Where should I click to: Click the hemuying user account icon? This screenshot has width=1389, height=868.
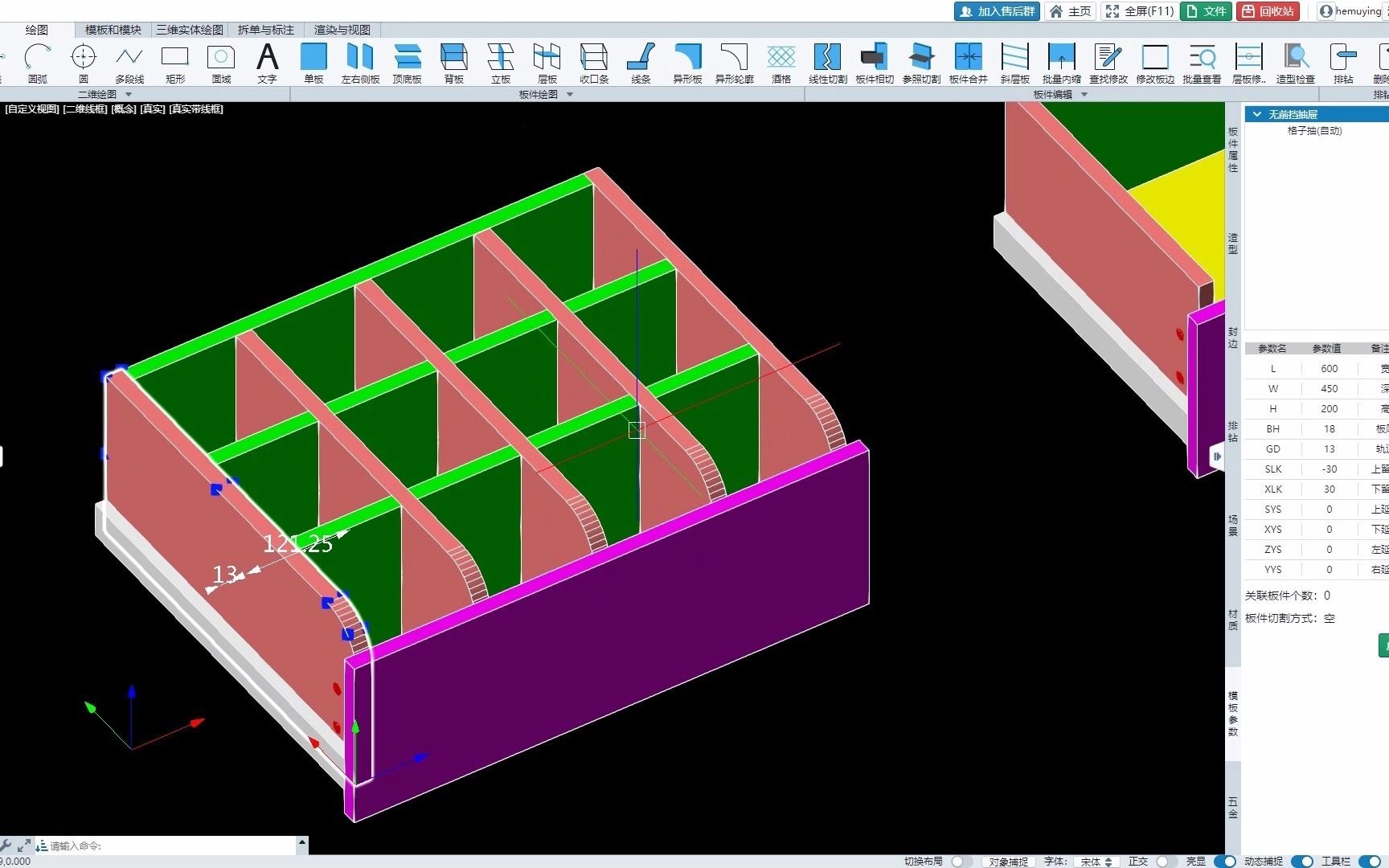click(x=1326, y=11)
